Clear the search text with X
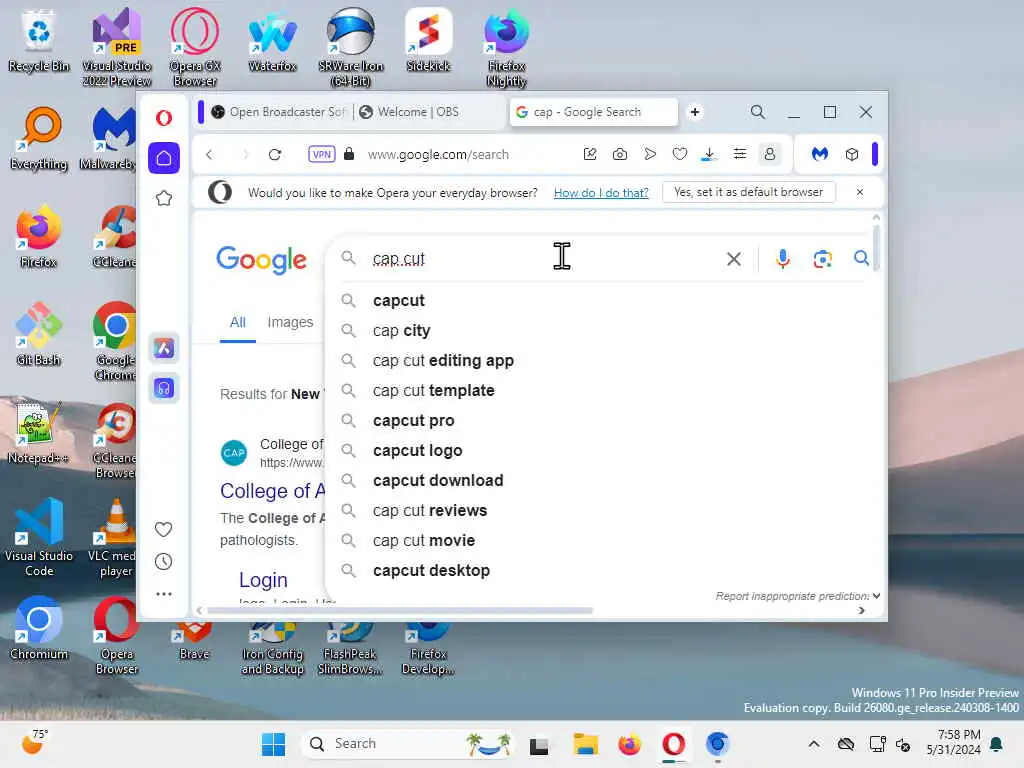This screenshot has width=1024, height=768. tap(733, 259)
